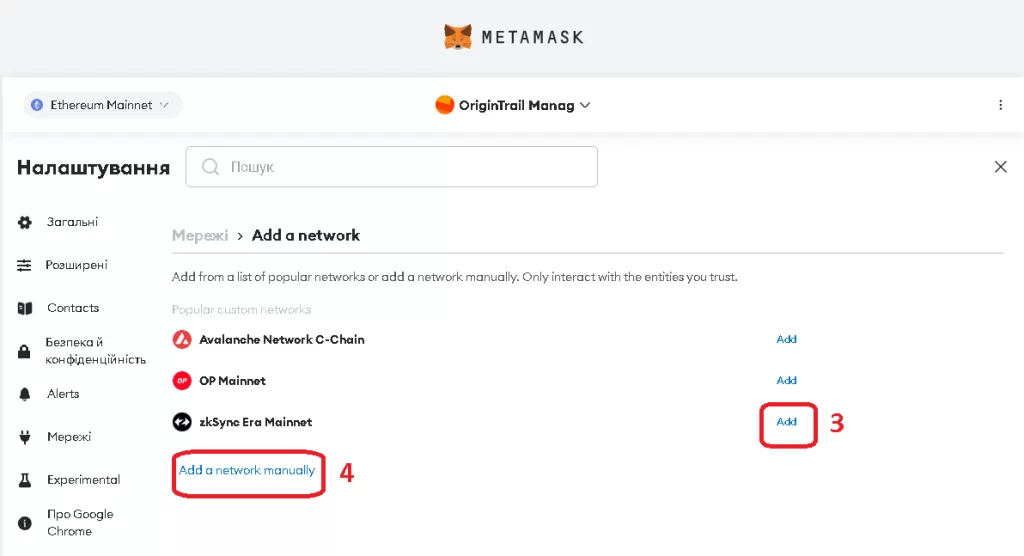Click the sliders icon beside Розширені
The image size is (1024, 556).
(x=24, y=265)
